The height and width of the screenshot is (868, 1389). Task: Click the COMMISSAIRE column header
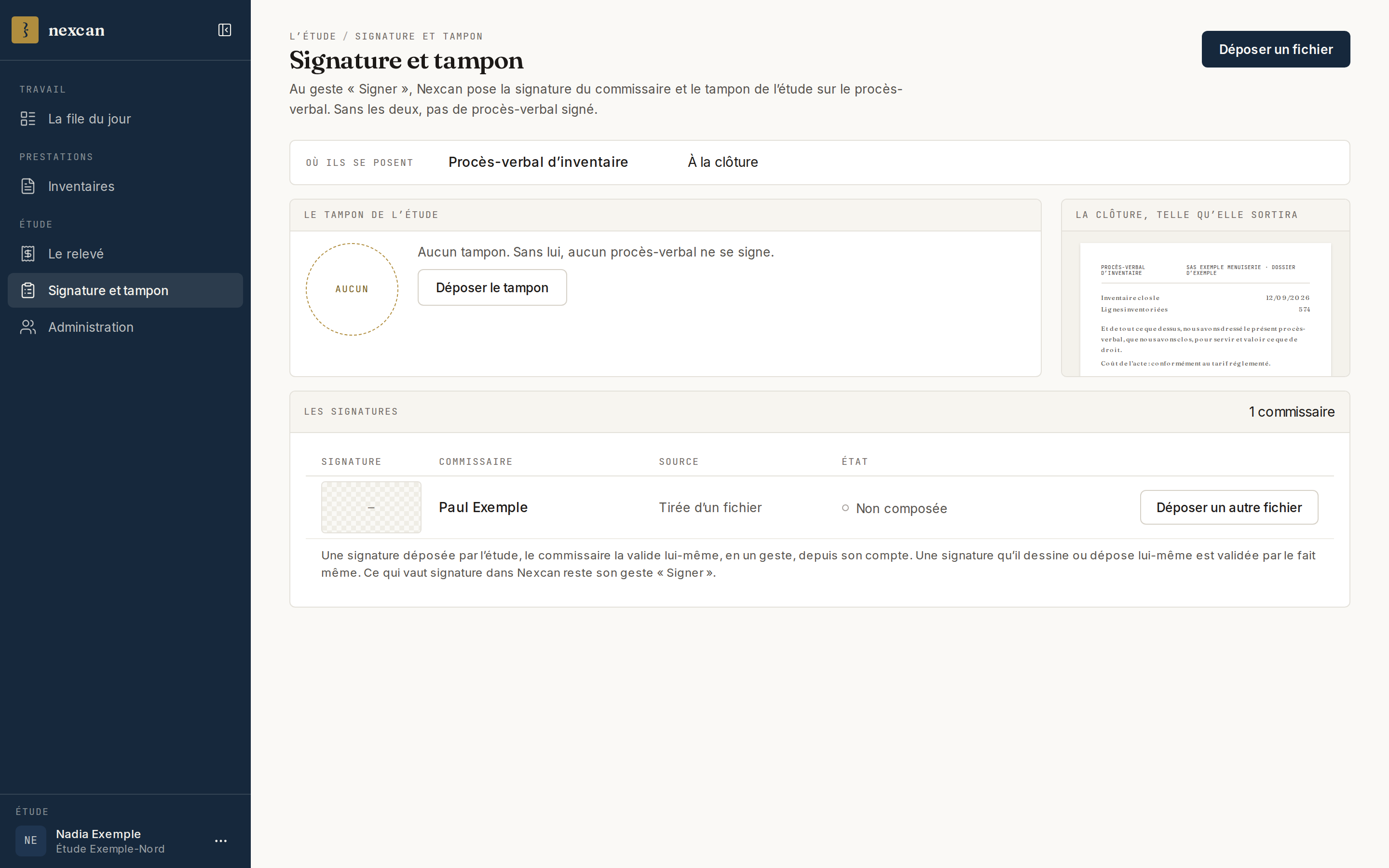[x=476, y=461]
